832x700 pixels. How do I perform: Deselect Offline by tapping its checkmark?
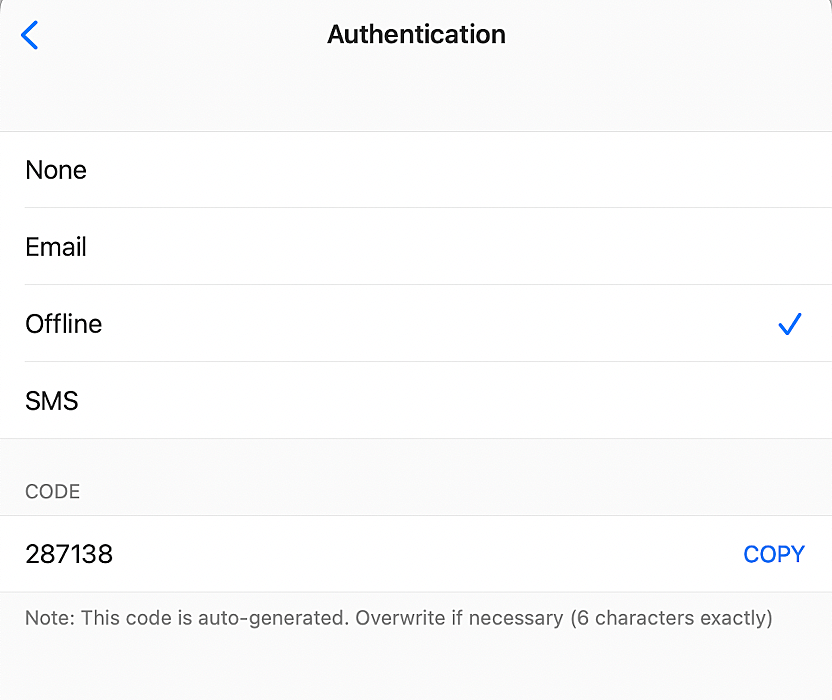(x=789, y=324)
